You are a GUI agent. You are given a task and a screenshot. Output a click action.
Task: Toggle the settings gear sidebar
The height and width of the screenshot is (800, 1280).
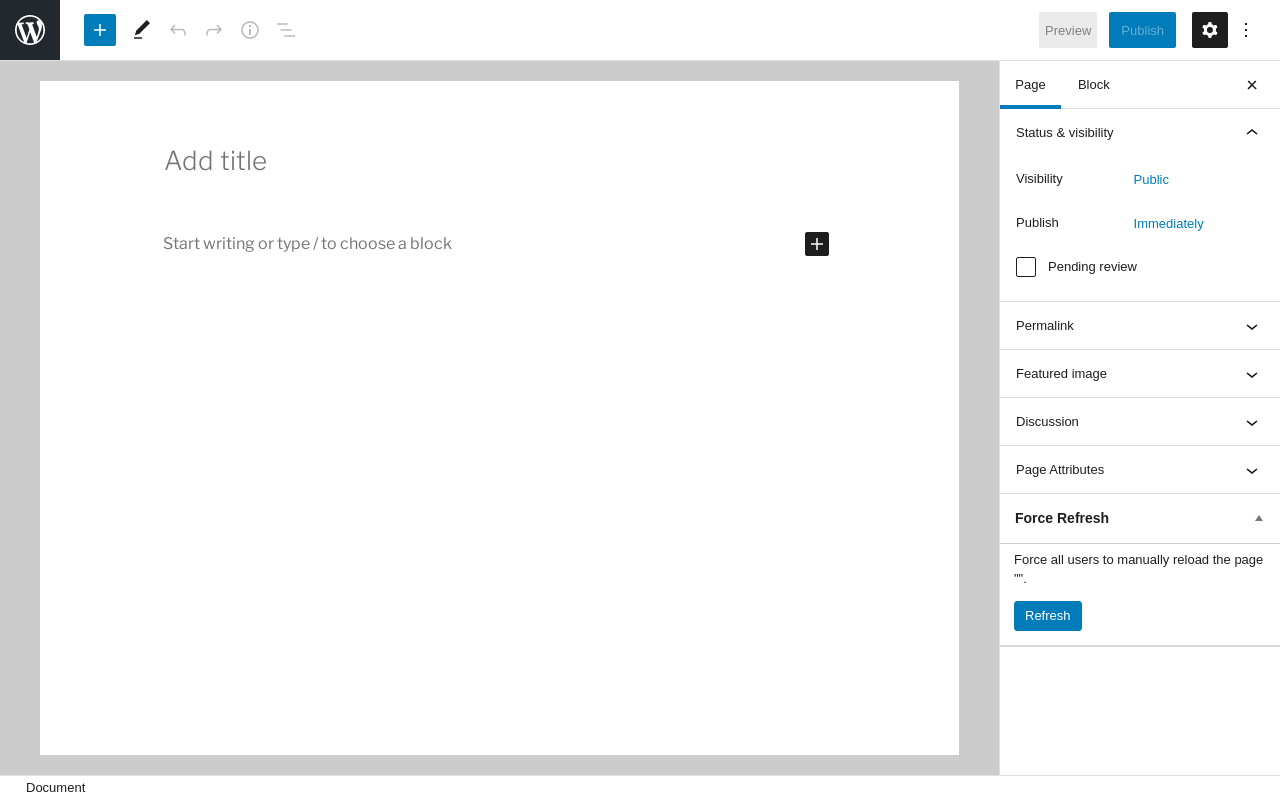point(1210,30)
